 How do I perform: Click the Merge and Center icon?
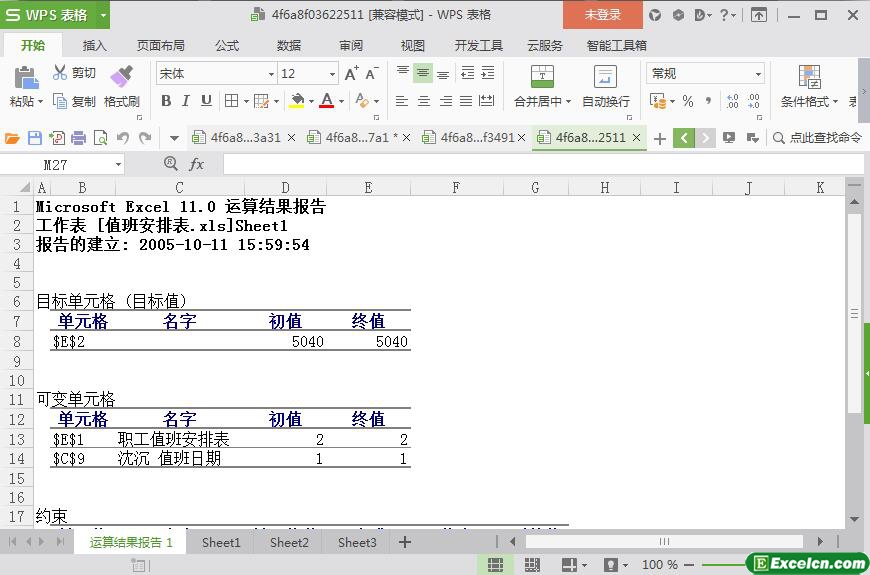click(x=541, y=78)
